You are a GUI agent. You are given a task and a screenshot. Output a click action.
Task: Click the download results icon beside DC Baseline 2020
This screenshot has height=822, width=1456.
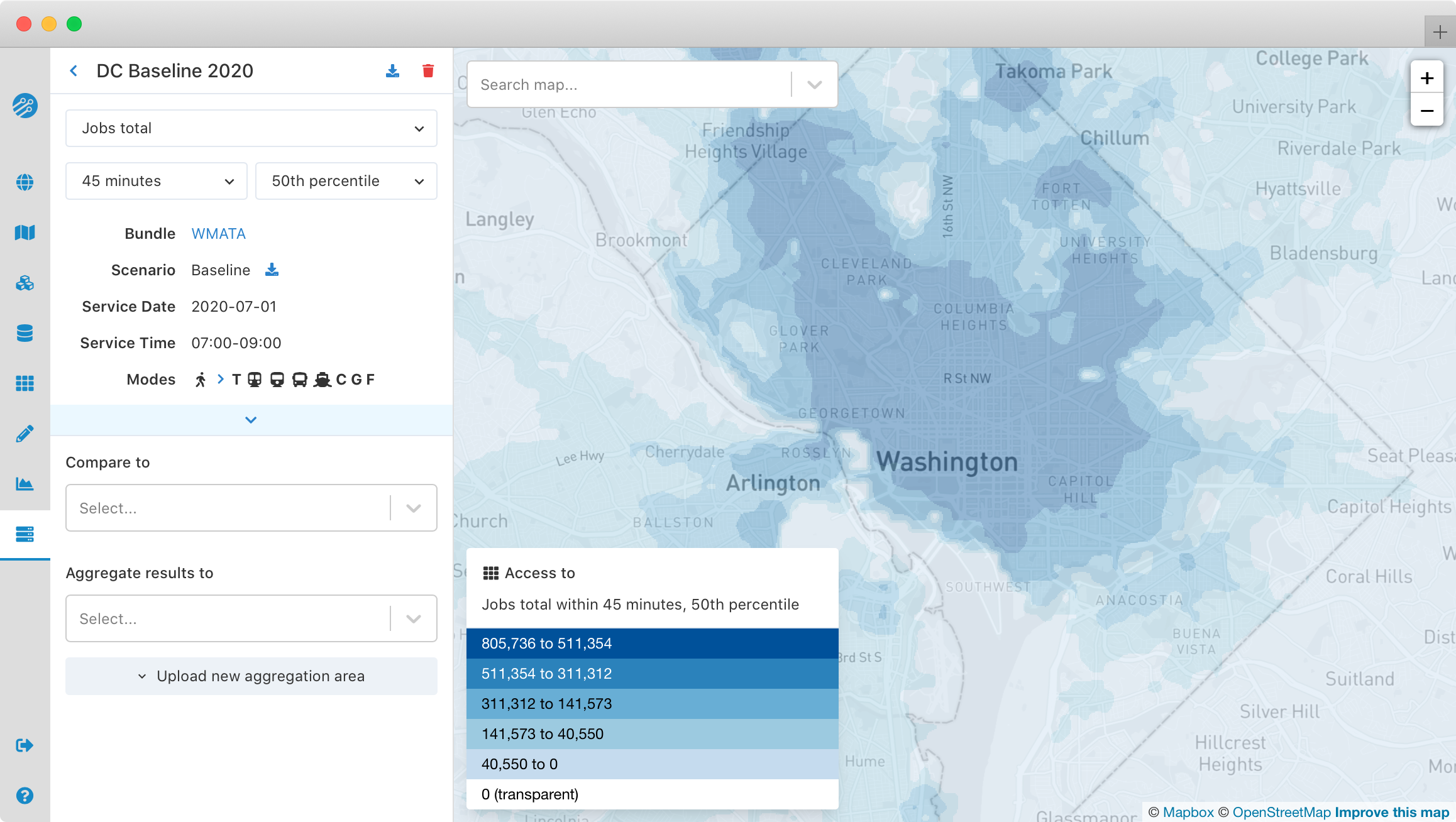point(392,71)
